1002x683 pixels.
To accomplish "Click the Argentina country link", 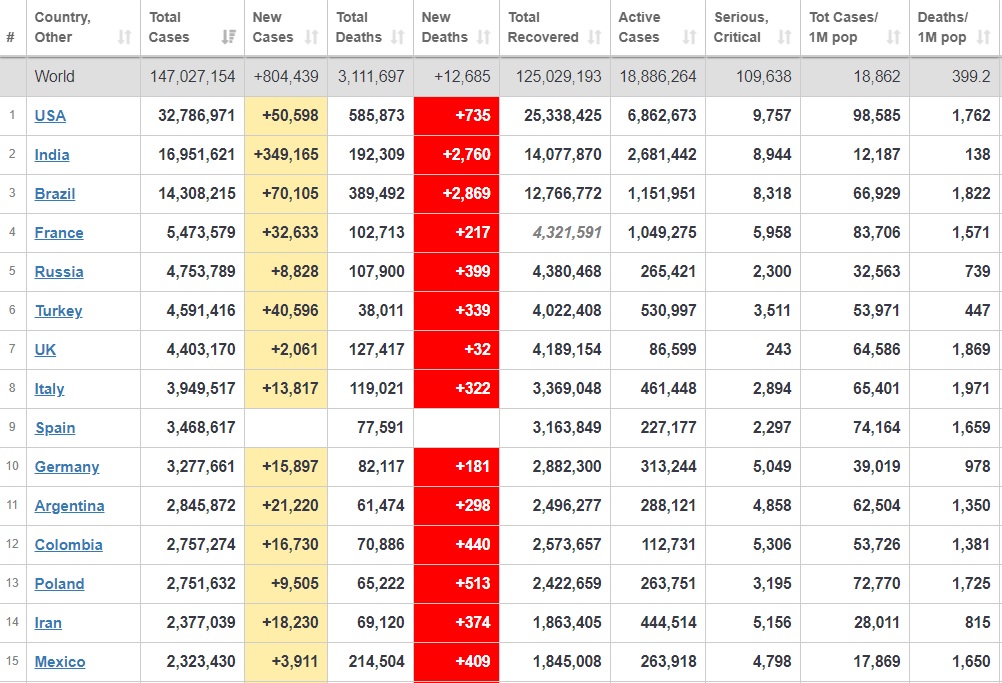I will point(69,506).
